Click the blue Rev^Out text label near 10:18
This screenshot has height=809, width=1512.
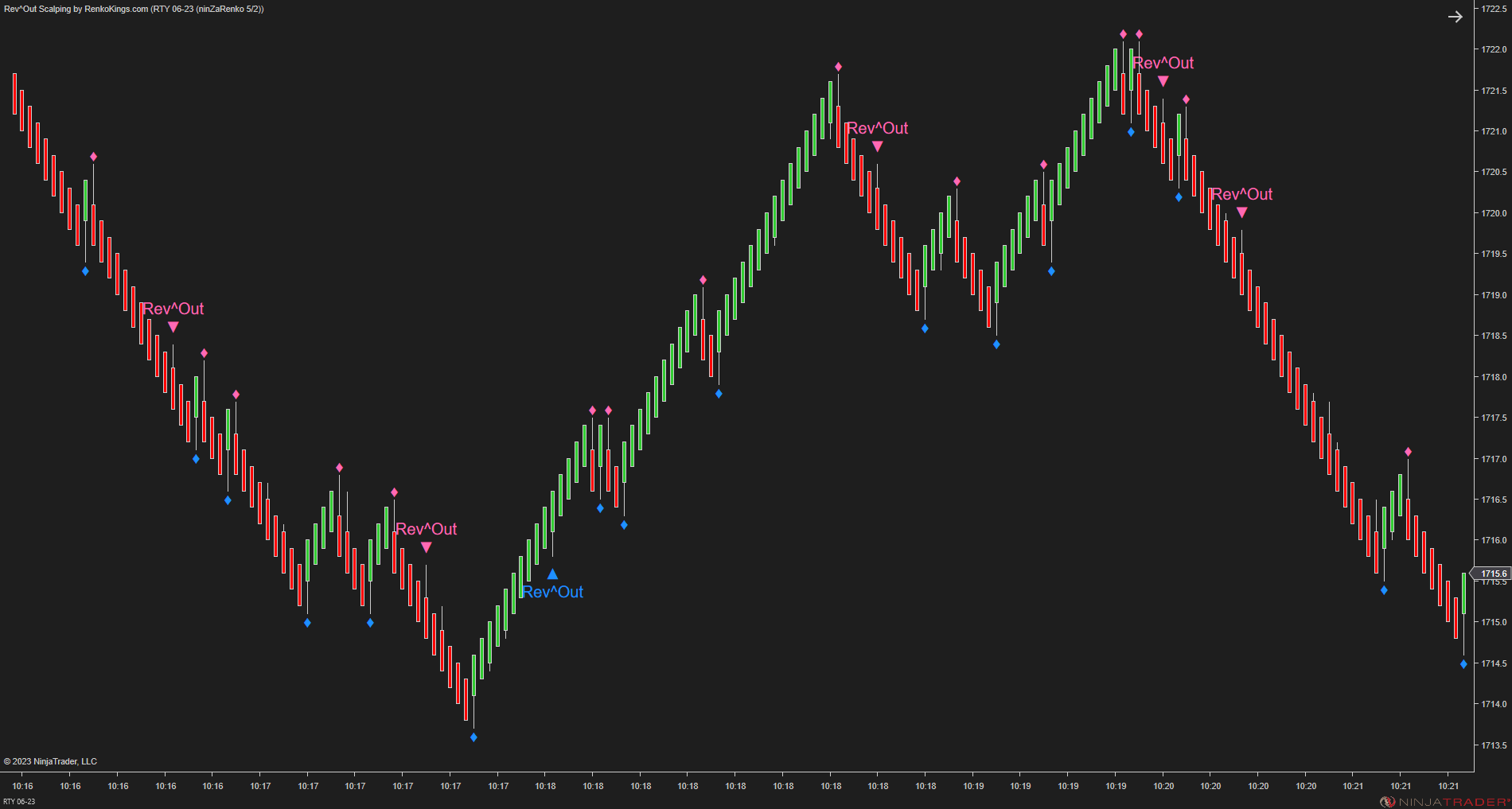coord(553,592)
